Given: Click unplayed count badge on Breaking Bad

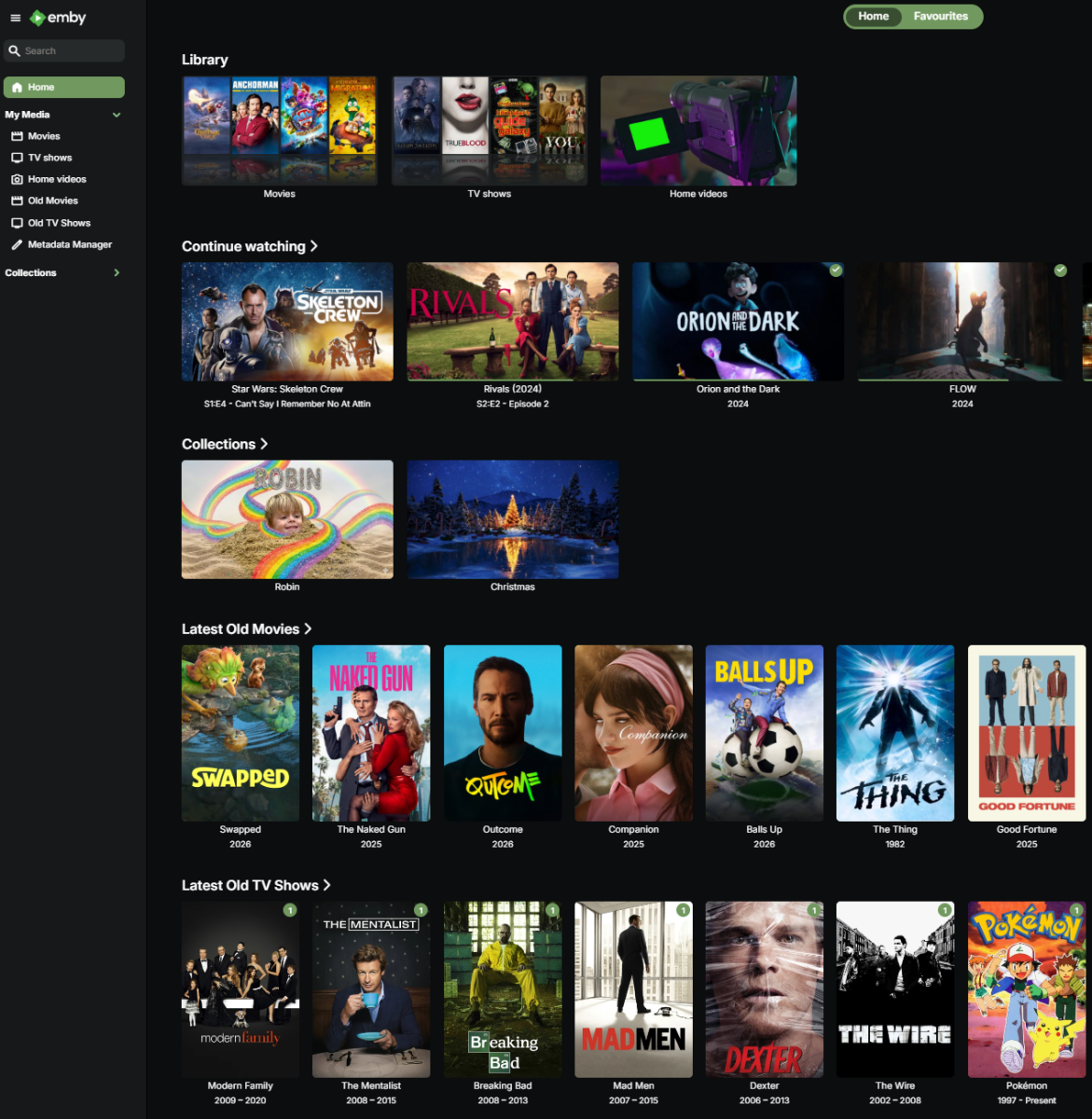Looking at the screenshot, I should pos(552,910).
